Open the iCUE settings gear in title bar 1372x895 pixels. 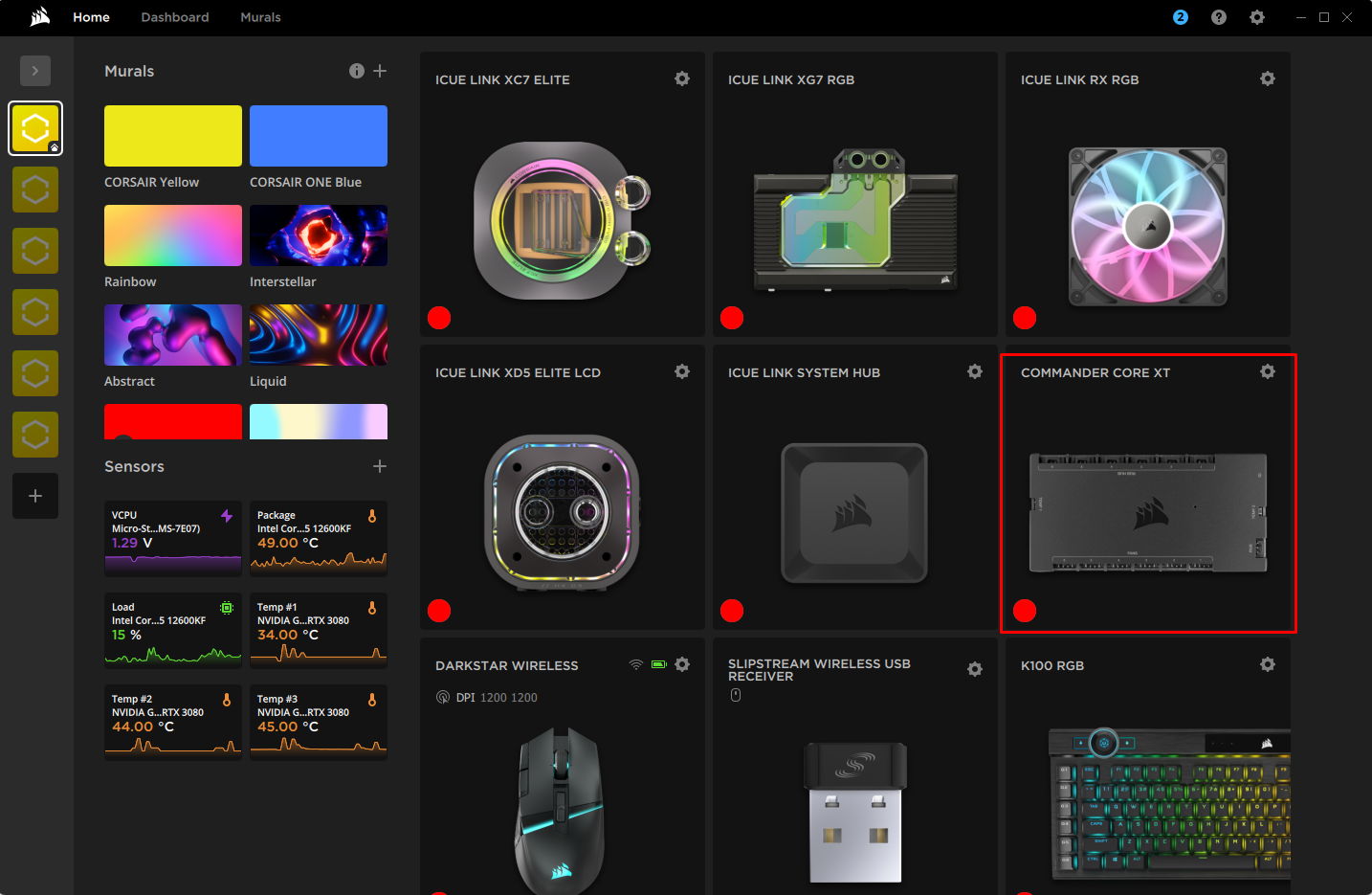coord(1257,17)
